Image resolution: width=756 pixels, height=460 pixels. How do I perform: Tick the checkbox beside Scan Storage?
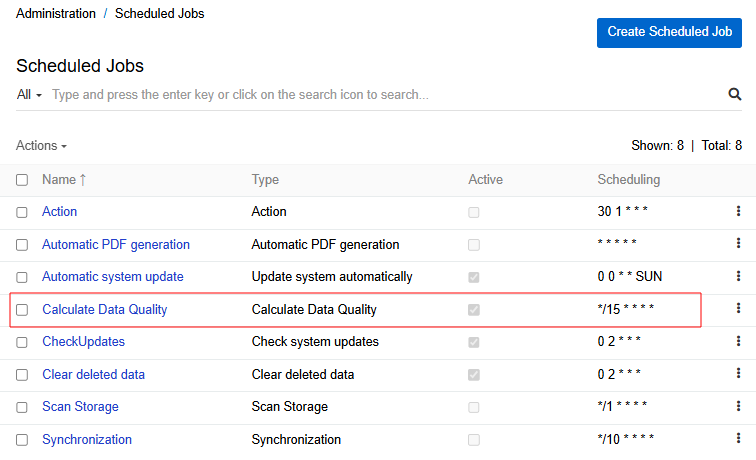pyautogui.click(x=22, y=407)
